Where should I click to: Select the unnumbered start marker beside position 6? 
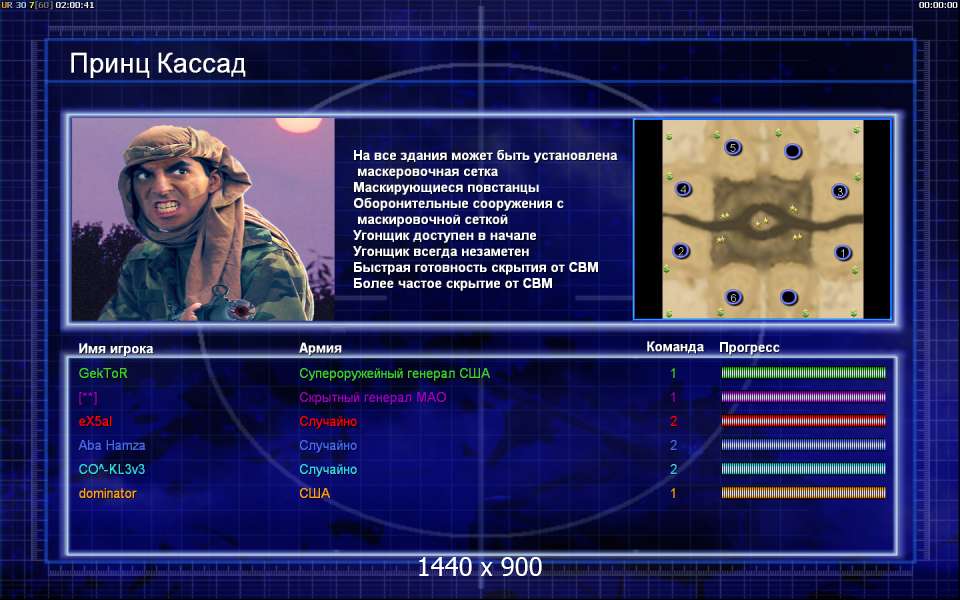tap(789, 298)
